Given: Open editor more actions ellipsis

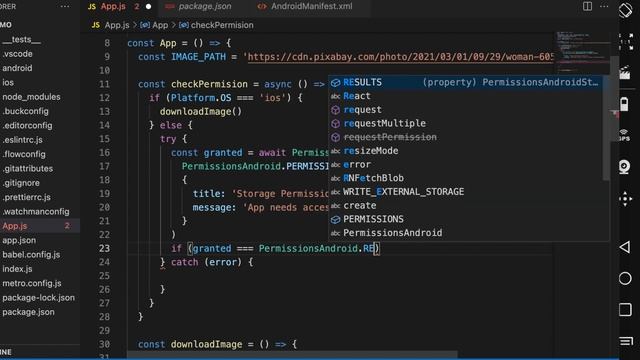Looking at the screenshot, I should (604, 6).
